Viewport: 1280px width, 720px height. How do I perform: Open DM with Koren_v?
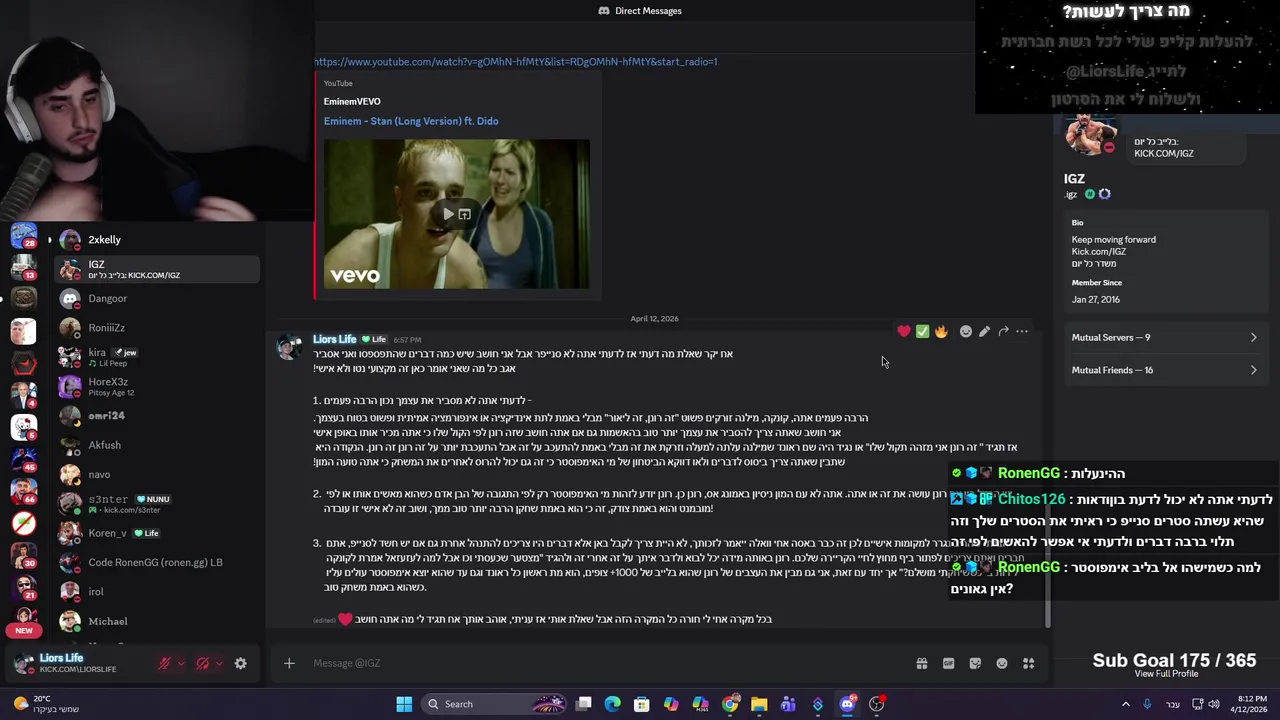(x=158, y=533)
